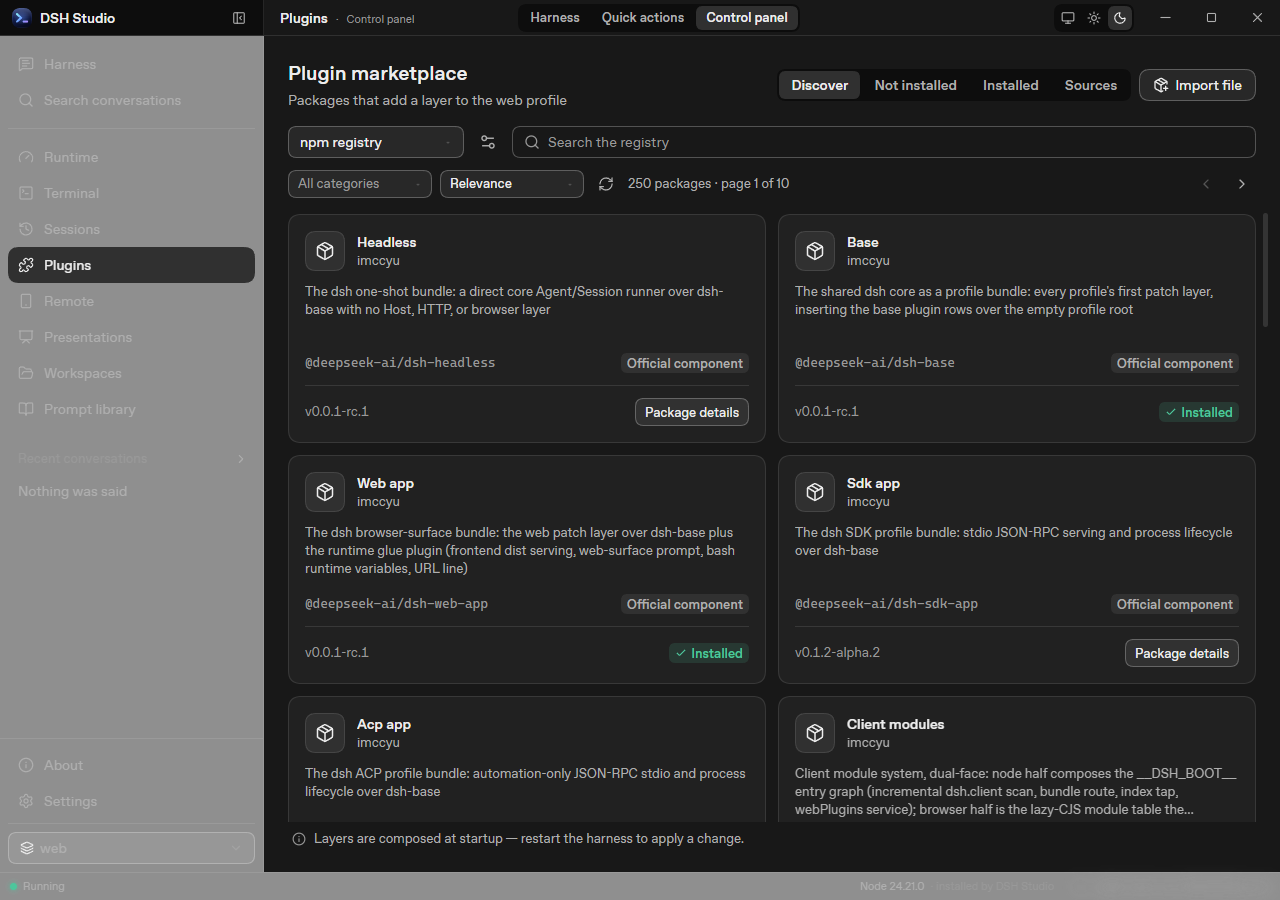Viewport: 1280px width, 900px height.
Task: Refresh the package list
Action: tap(606, 184)
